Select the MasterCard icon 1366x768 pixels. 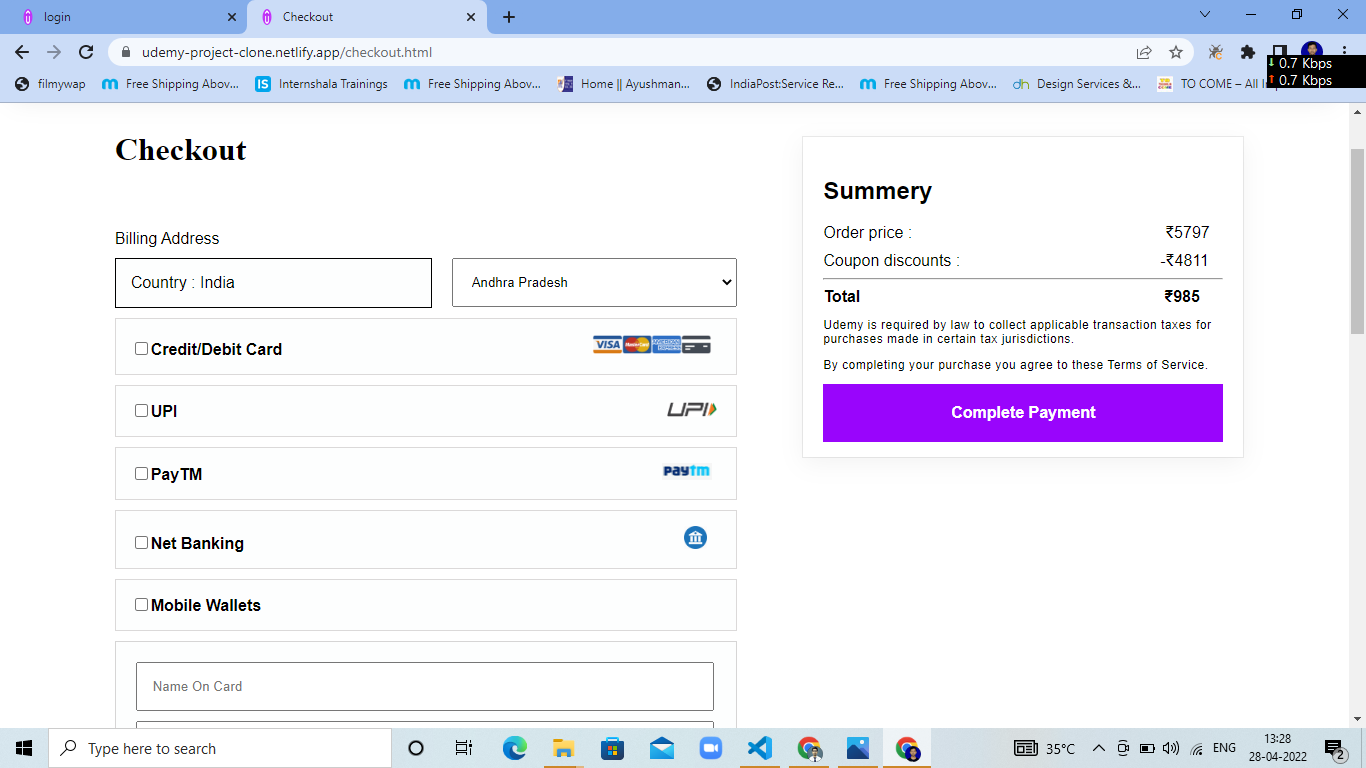point(637,344)
